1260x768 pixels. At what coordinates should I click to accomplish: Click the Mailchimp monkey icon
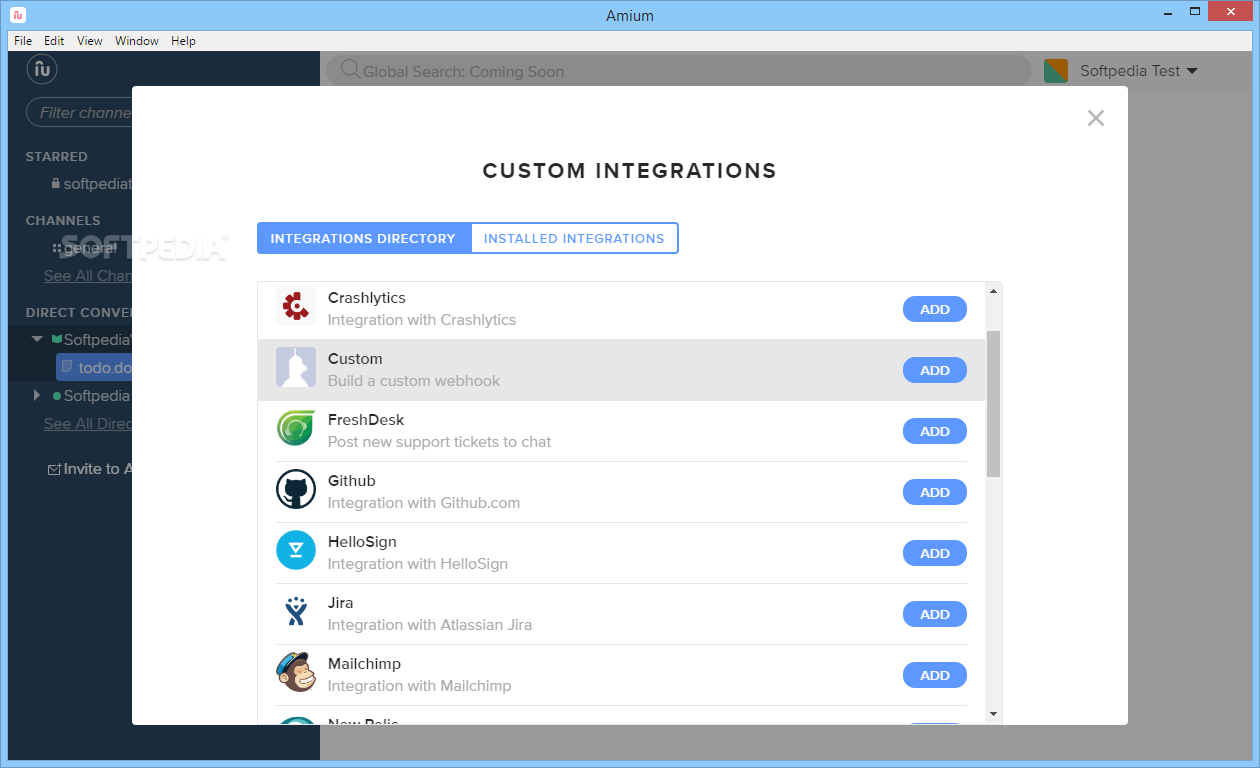pos(296,672)
